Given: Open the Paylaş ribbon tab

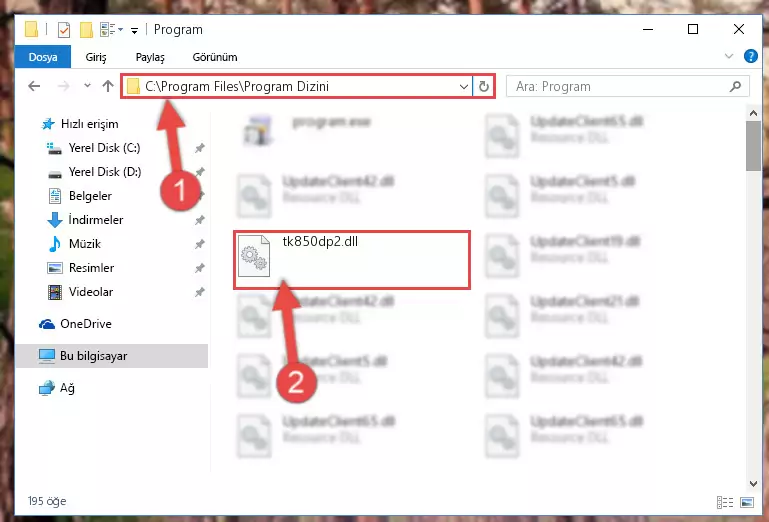Looking at the screenshot, I should coord(150,57).
